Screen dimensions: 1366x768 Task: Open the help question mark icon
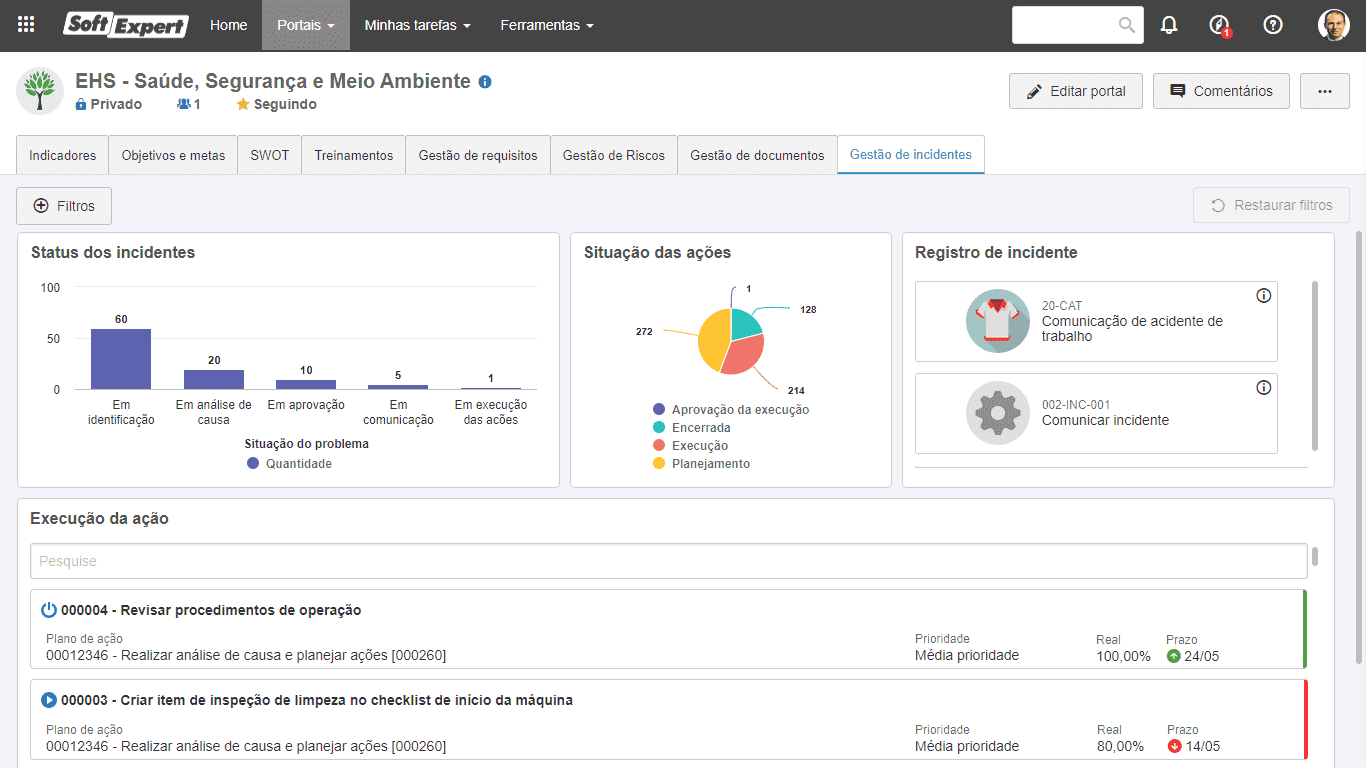1273,25
